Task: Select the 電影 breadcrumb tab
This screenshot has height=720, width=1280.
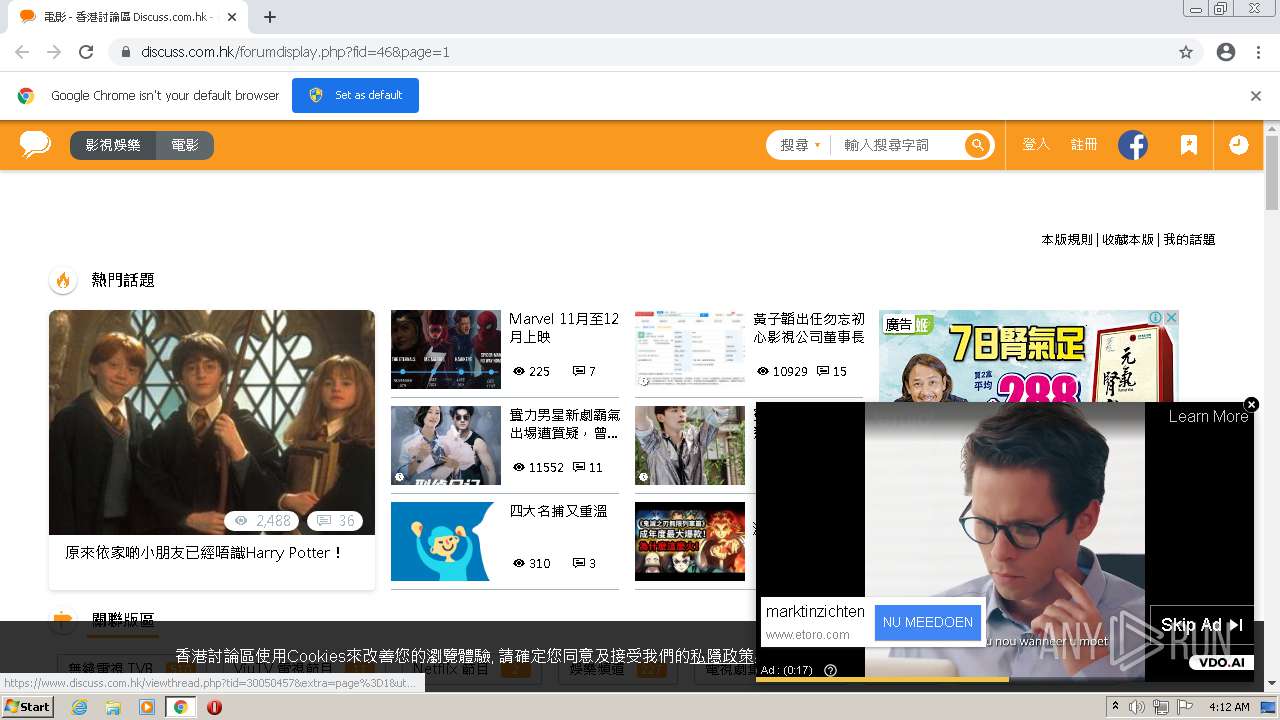Action: tap(185, 145)
